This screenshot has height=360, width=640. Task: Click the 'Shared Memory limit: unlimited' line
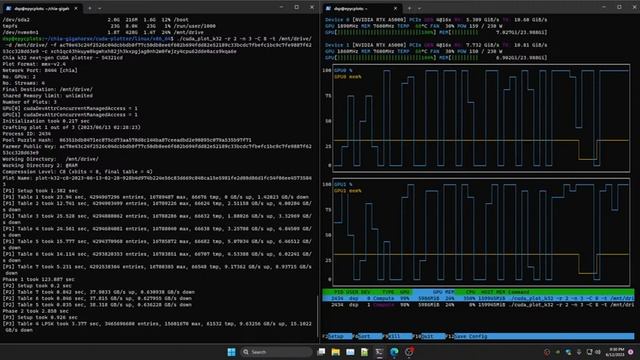coord(47,96)
